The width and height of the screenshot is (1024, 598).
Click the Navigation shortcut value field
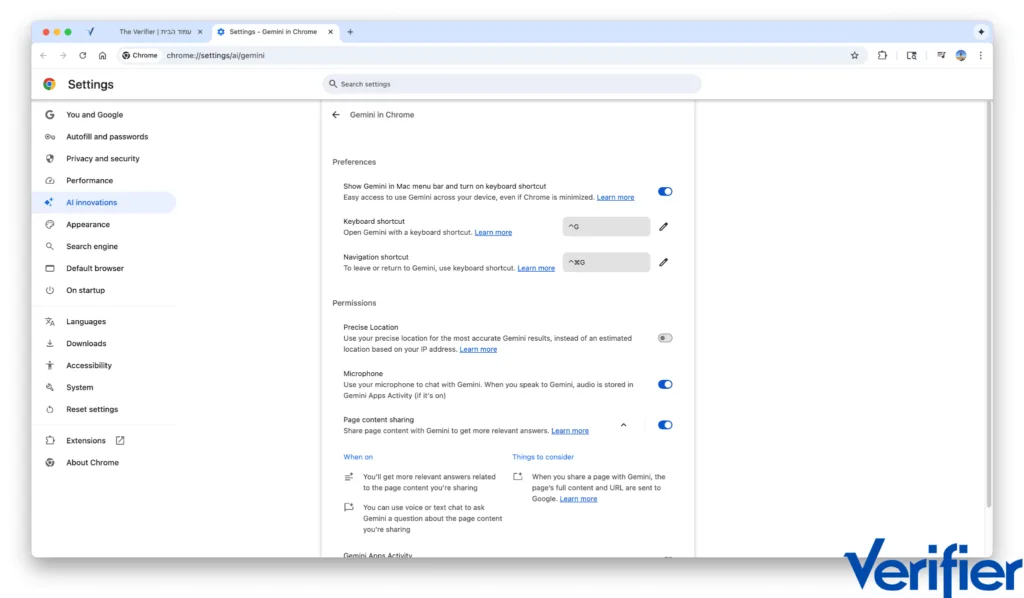click(x=606, y=262)
